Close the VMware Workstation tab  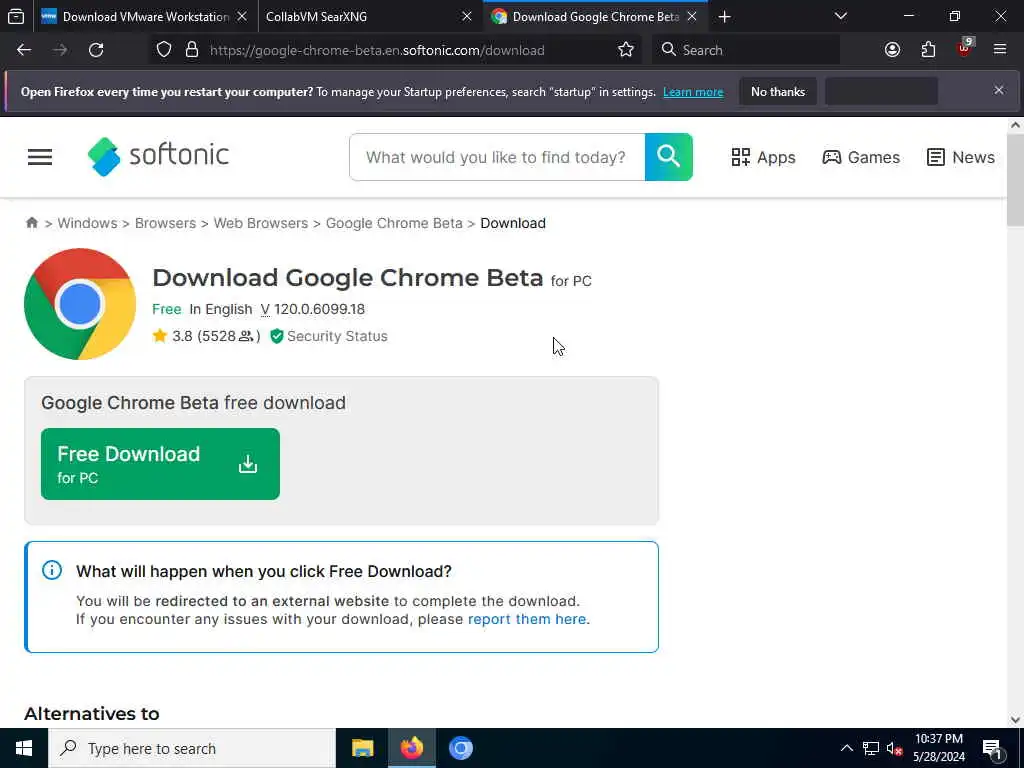(242, 16)
